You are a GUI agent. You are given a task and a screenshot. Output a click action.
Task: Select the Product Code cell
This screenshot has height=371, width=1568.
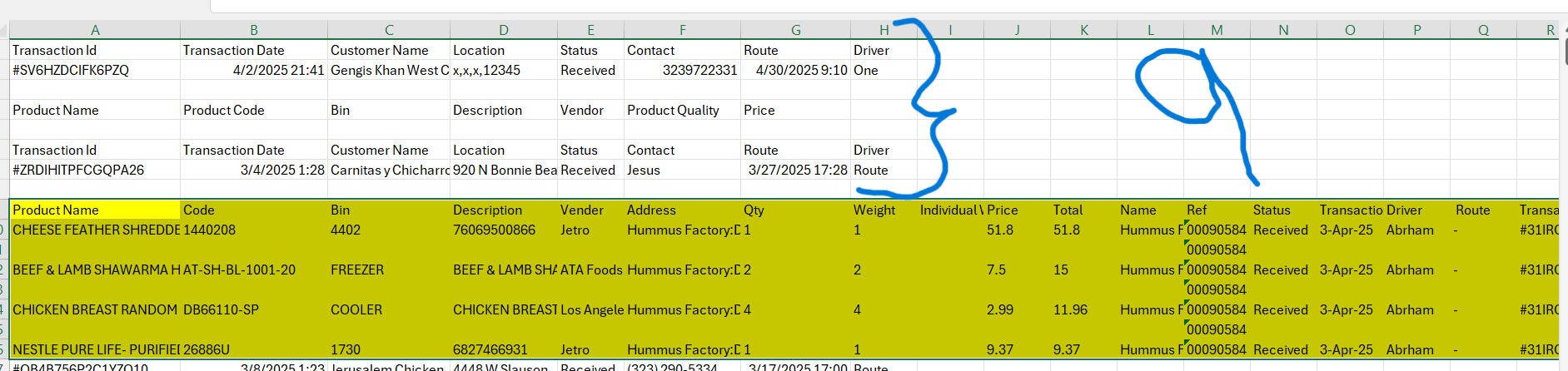tap(224, 111)
